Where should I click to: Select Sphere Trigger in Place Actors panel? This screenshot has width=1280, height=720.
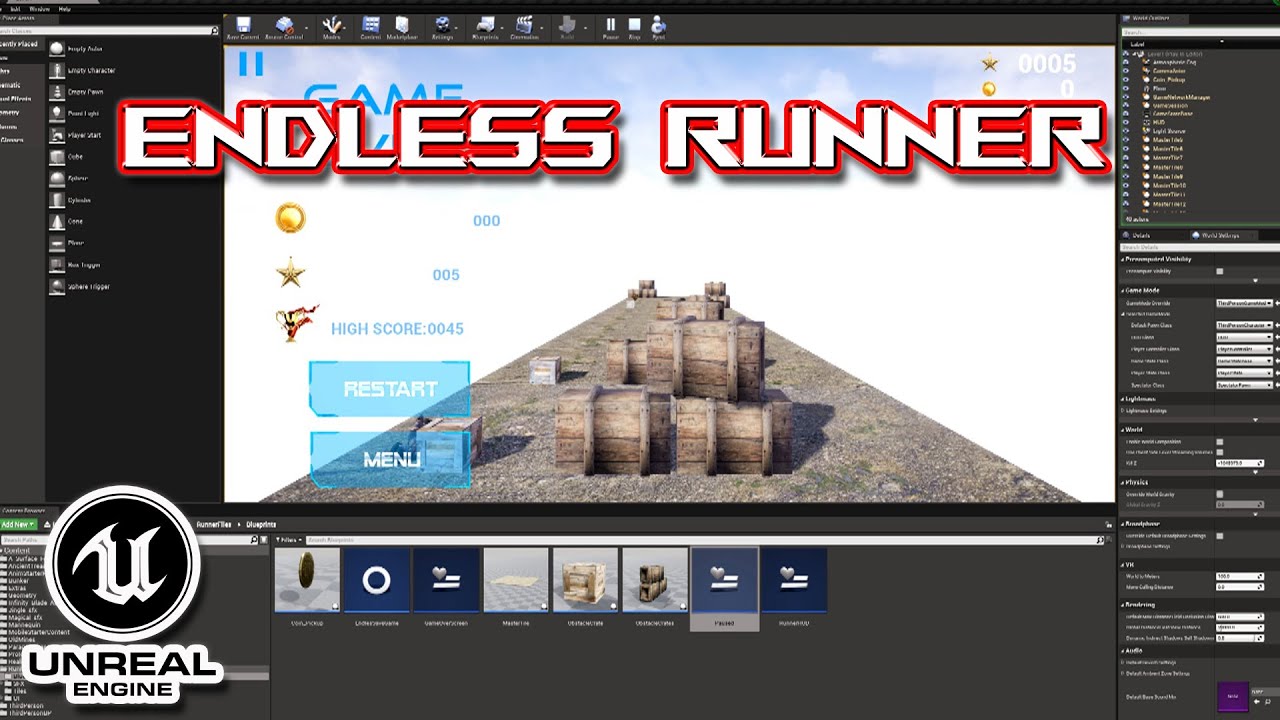click(x=78, y=287)
